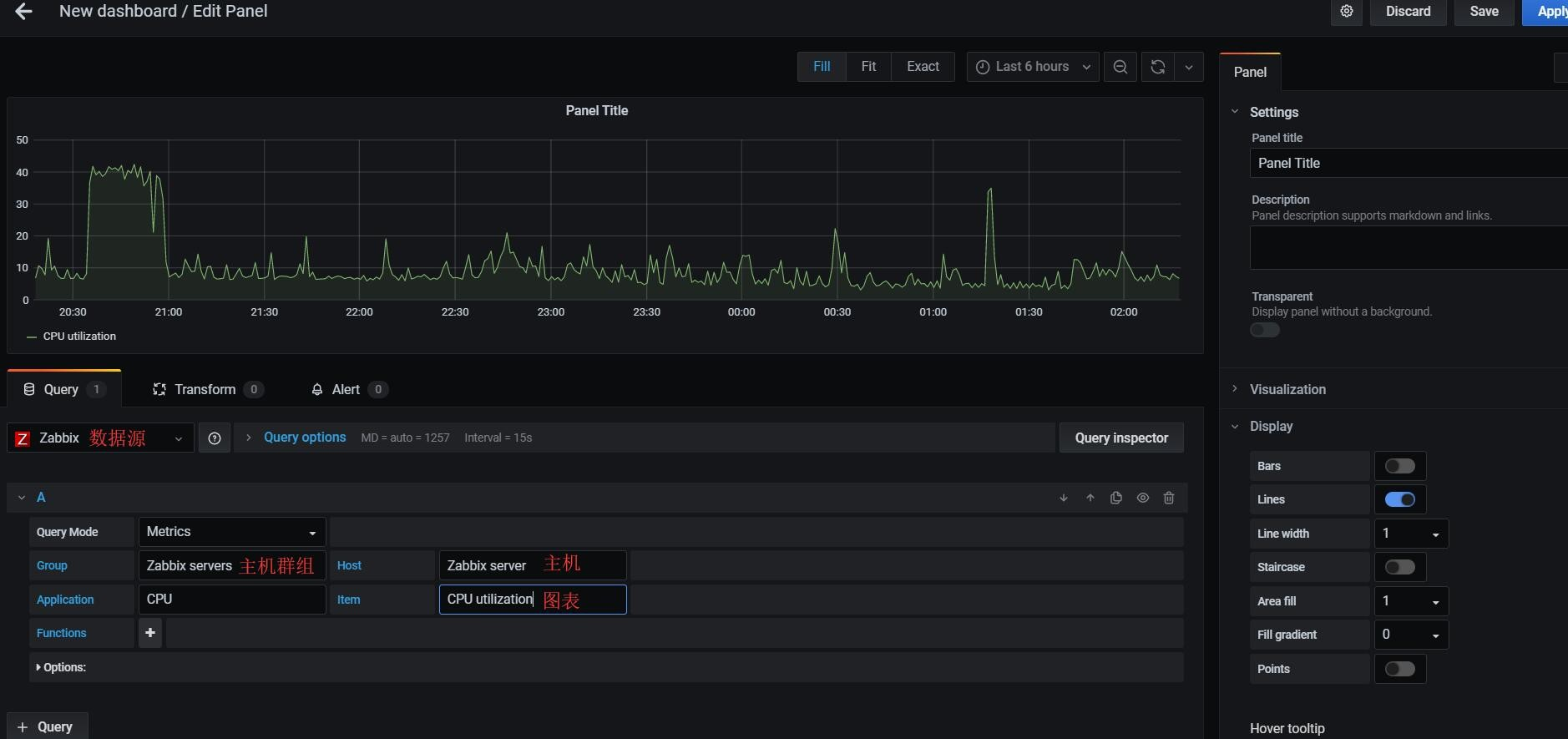Click the Discard button
The width and height of the screenshot is (1568, 739).
click(x=1408, y=12)
